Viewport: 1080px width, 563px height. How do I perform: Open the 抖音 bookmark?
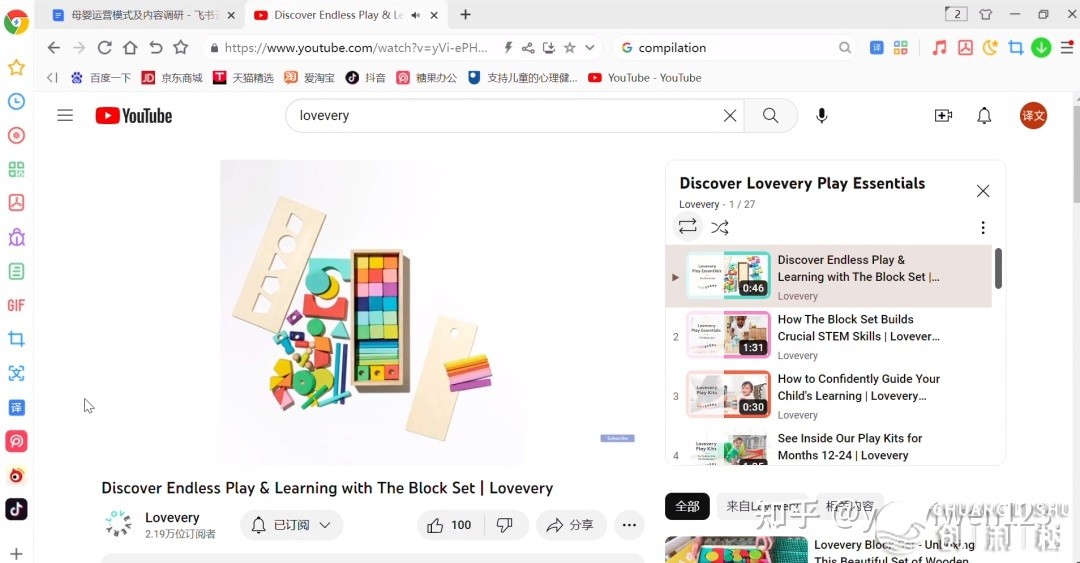coord(365,78)
